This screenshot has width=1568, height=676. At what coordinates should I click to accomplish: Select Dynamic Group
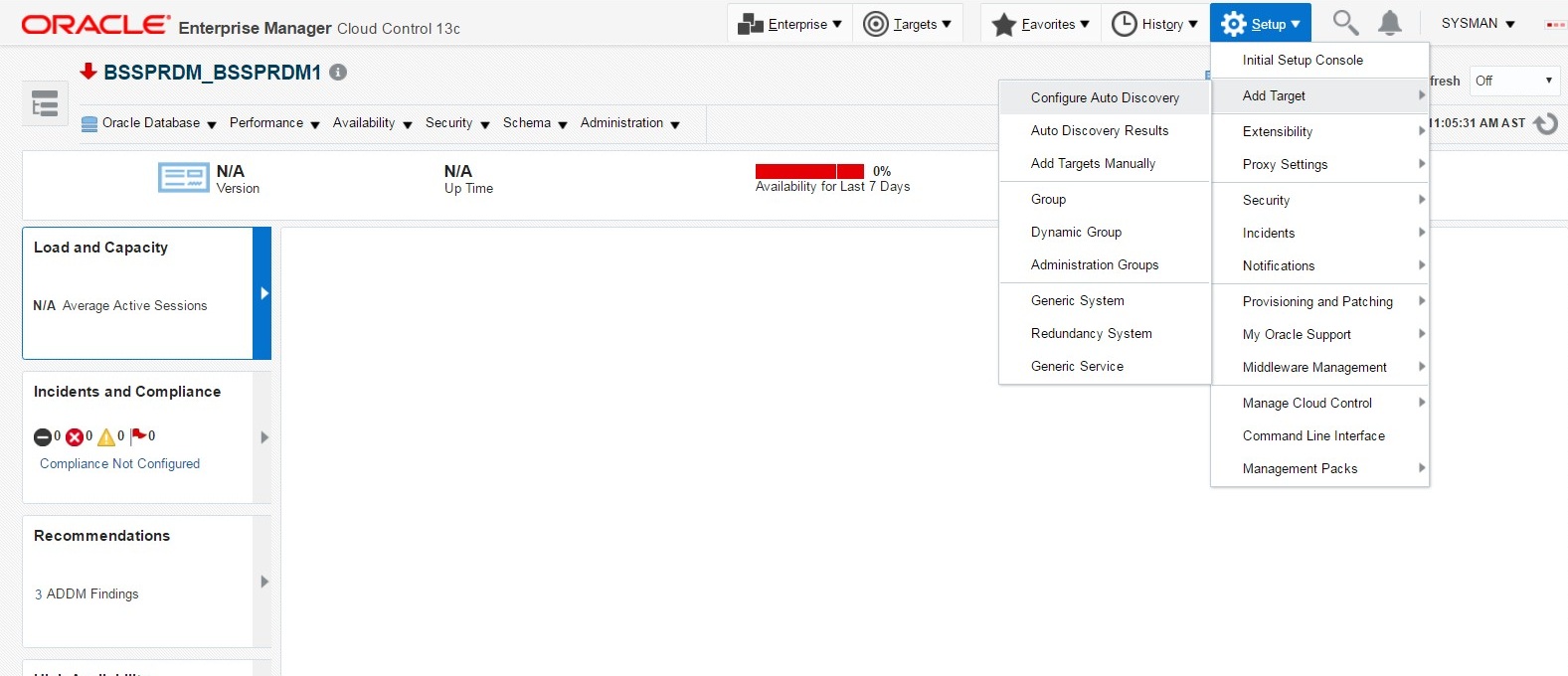coord(1105,232)
